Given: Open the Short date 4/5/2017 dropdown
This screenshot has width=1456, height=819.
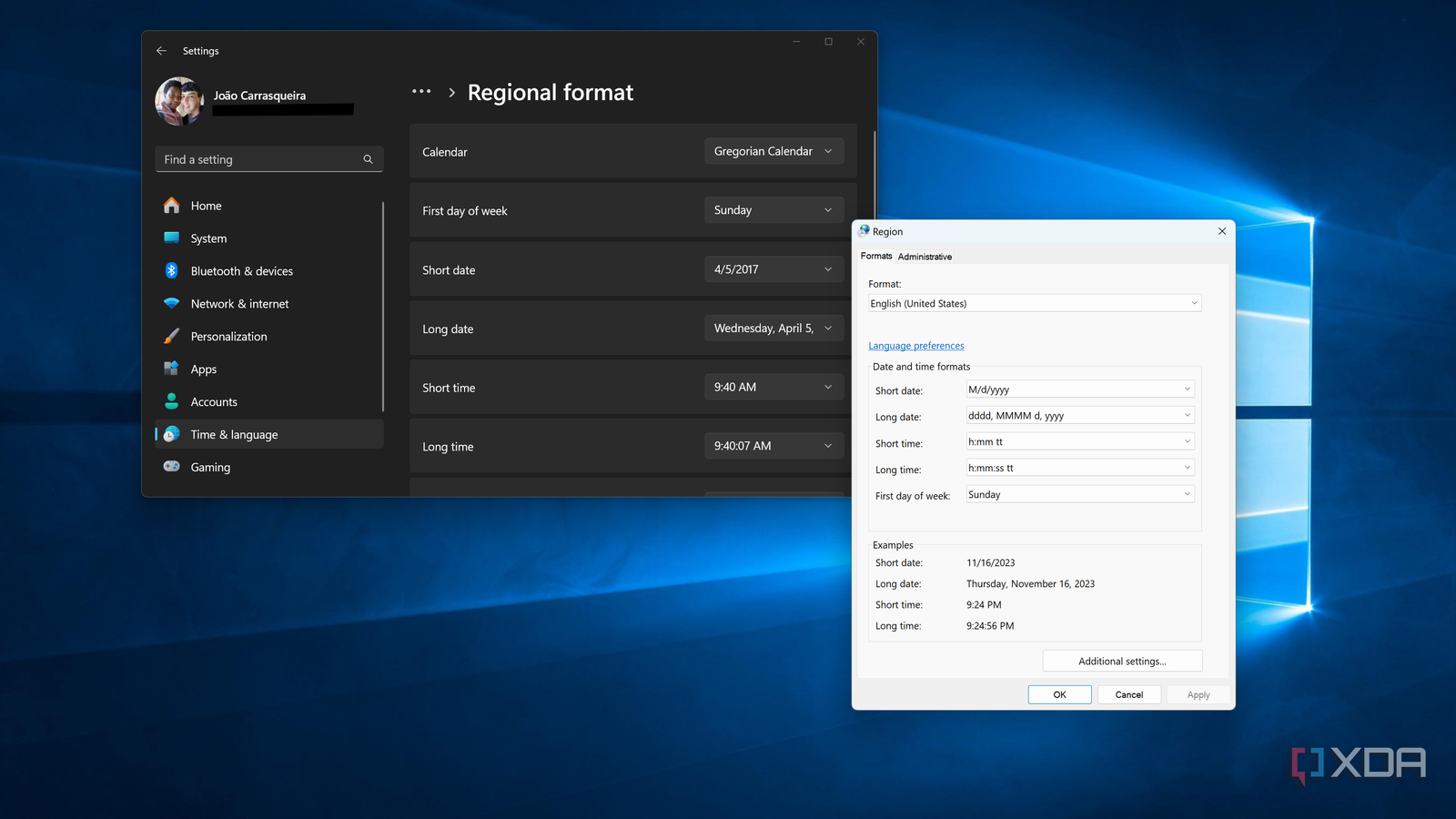Looking at the screenshot, I should click(773, 269).
